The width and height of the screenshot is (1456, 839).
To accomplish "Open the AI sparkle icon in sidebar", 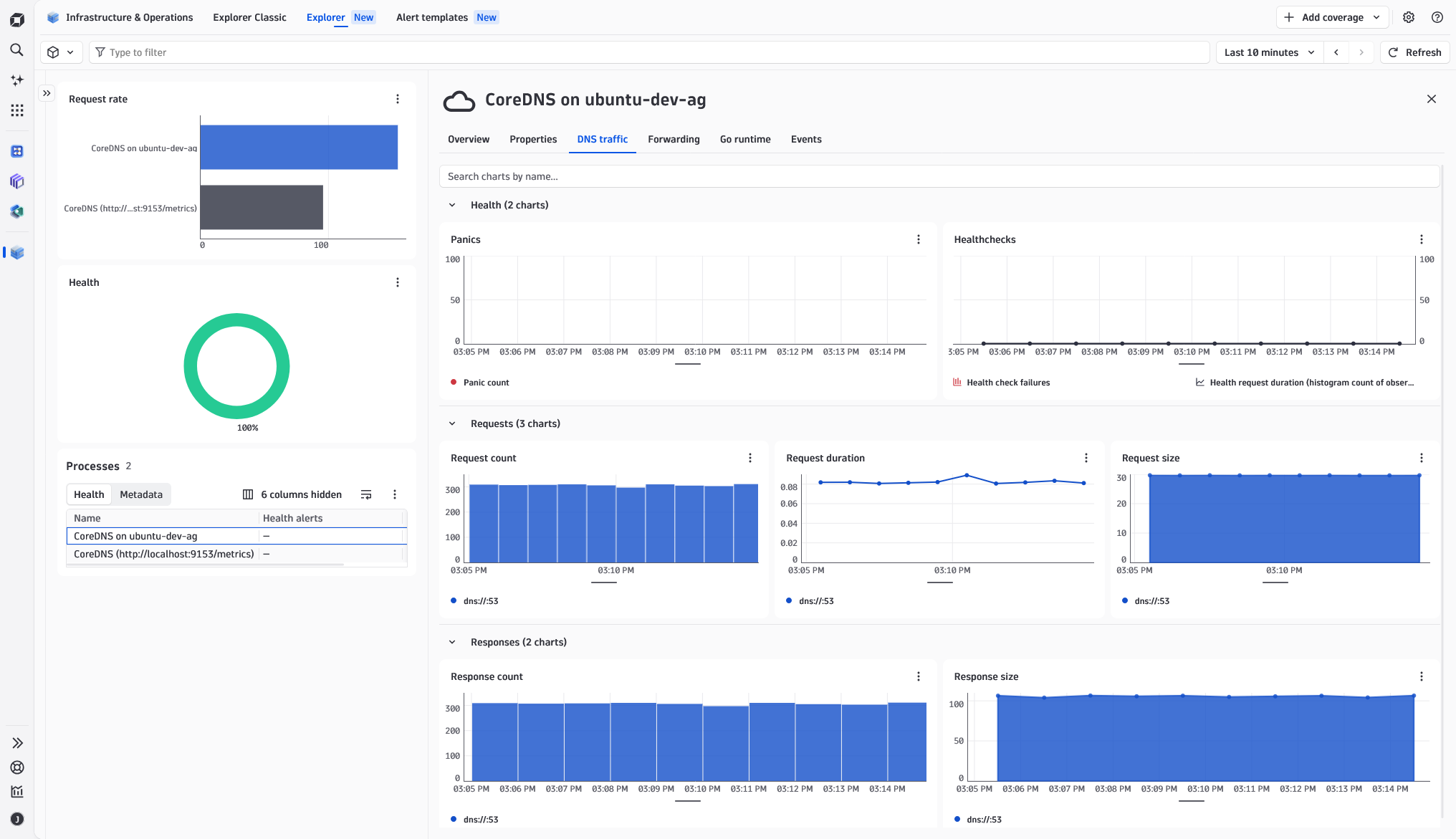I will tap(17, 80).
